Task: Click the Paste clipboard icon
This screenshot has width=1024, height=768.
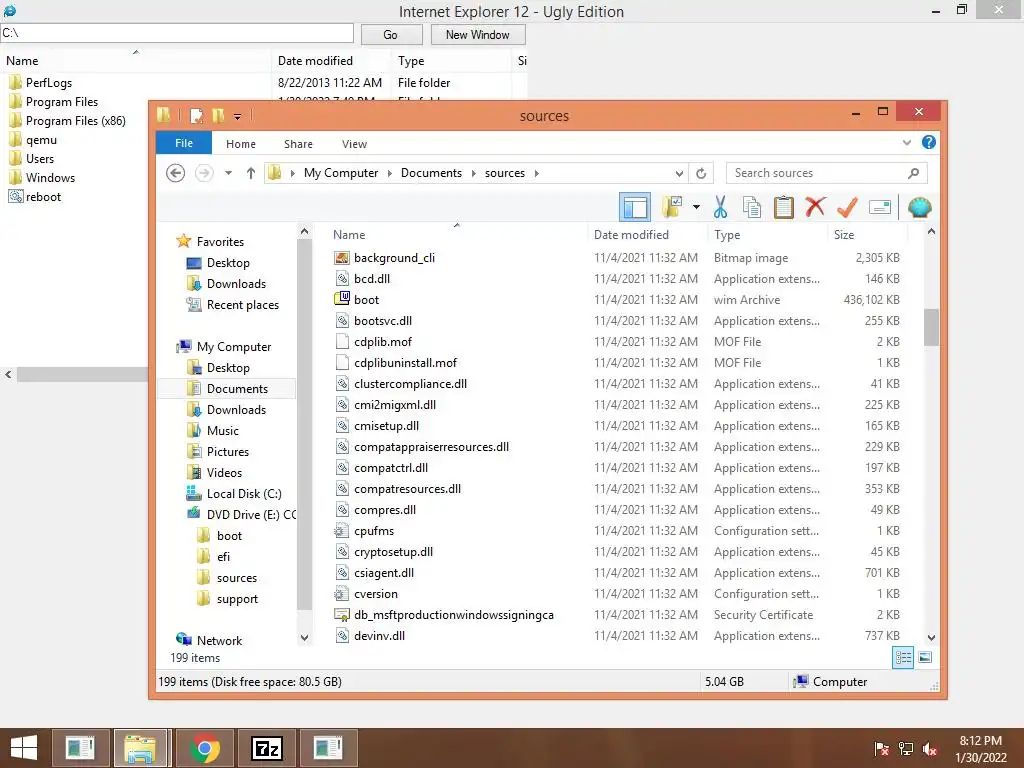Action: (784, 208)
